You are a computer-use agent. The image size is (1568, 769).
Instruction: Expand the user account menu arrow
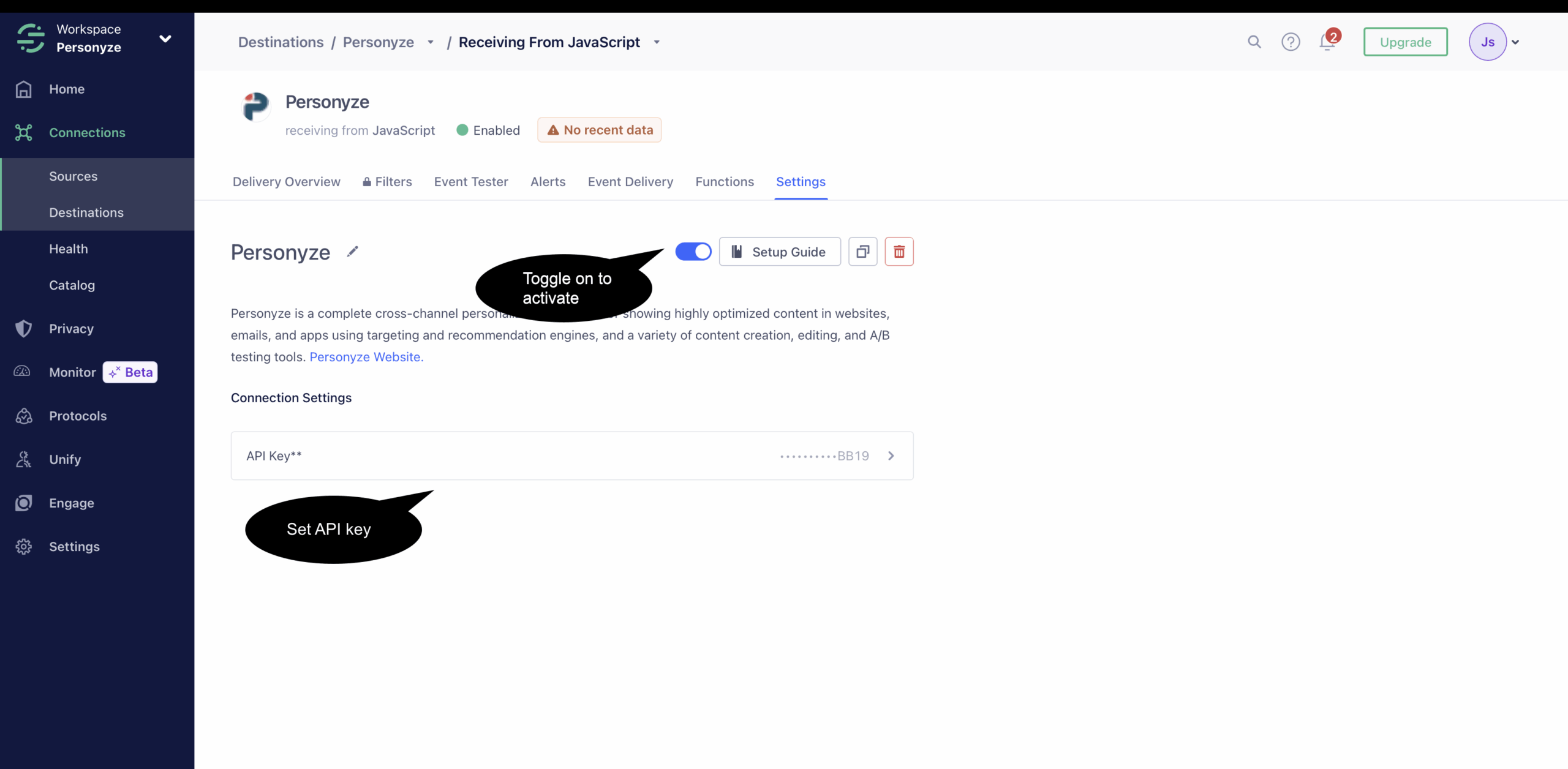1515,42
